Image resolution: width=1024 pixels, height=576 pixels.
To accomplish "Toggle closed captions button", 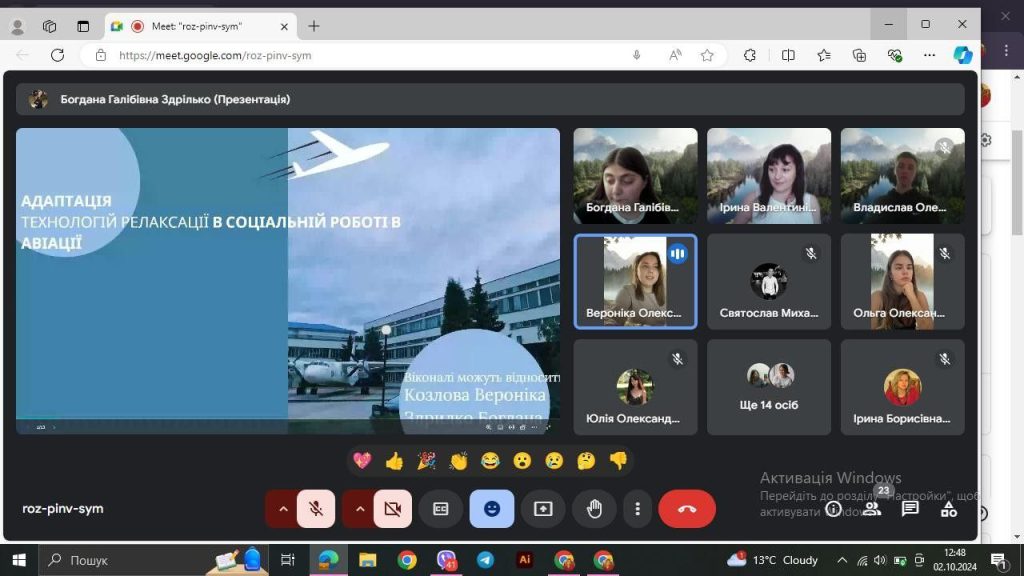I will (440, 509).
